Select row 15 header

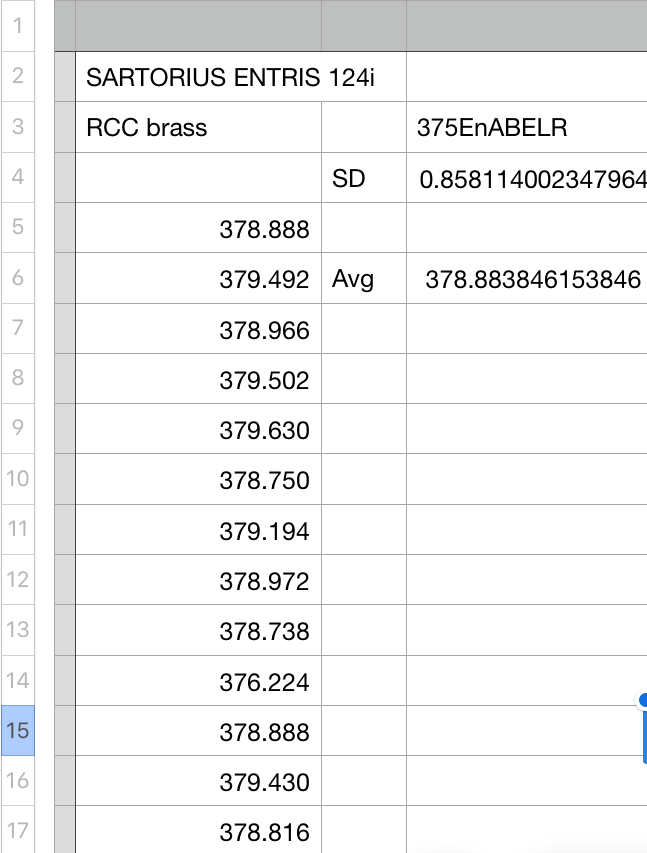click(17, 730)
